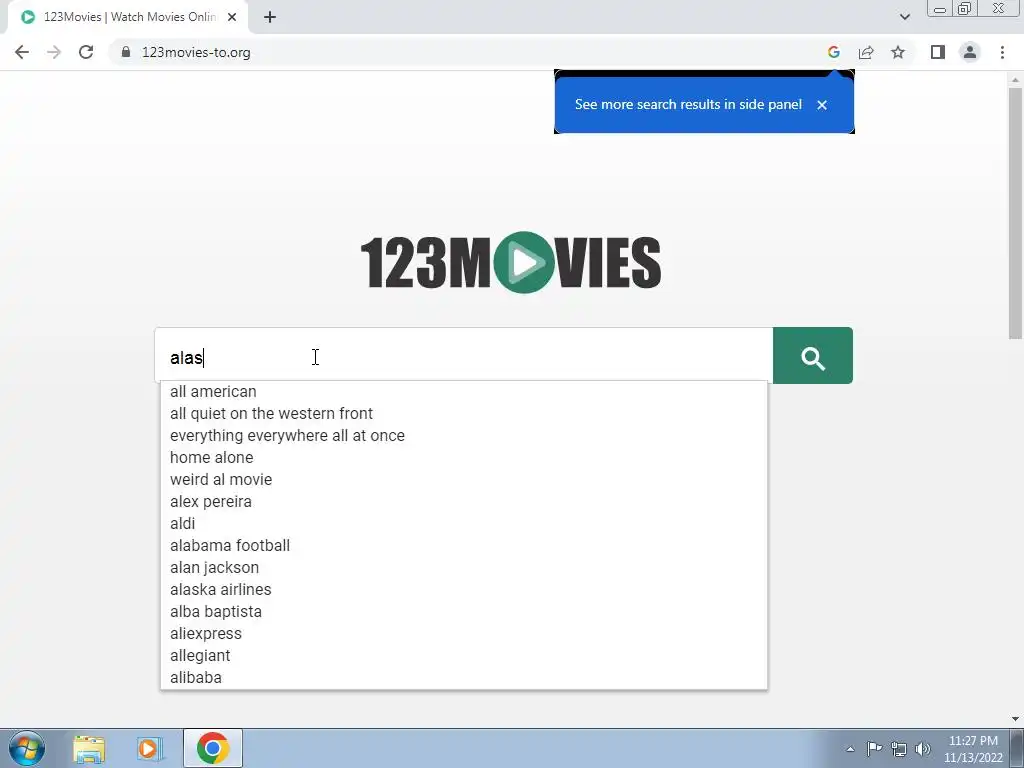Go back with the browser back arrow
1024x768 pixels.
click(x=22, y=52)
